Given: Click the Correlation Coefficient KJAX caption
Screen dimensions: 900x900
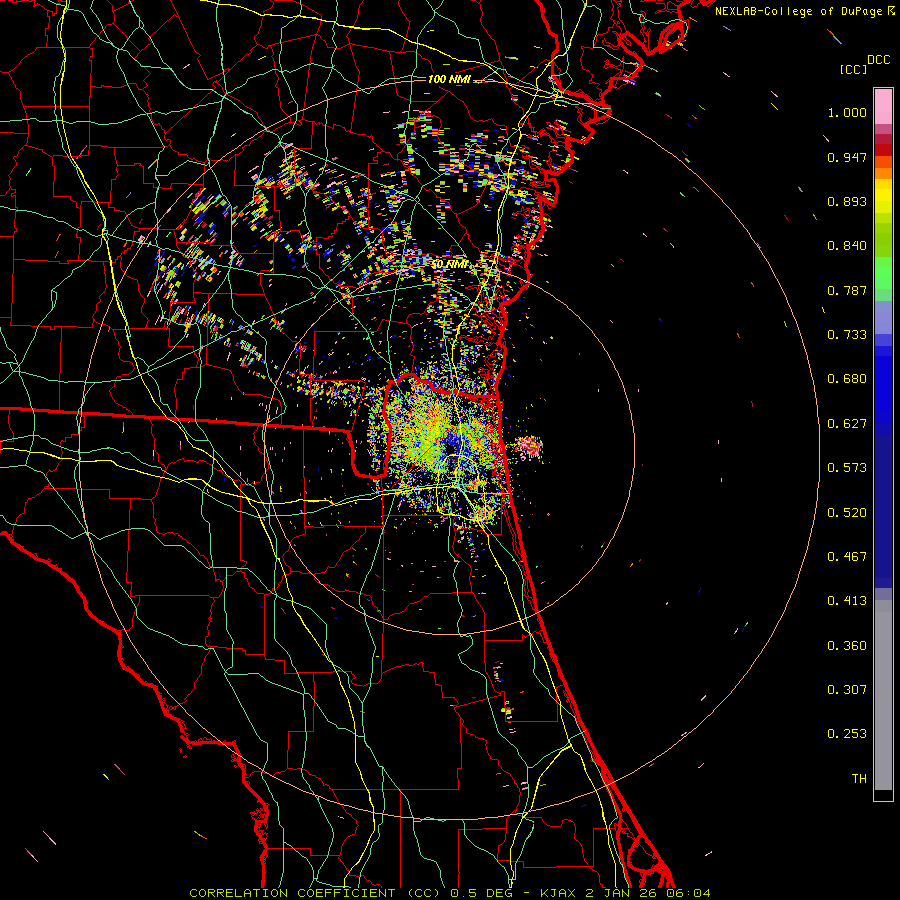Looking at the screenshot, I should tap(450, 893).
